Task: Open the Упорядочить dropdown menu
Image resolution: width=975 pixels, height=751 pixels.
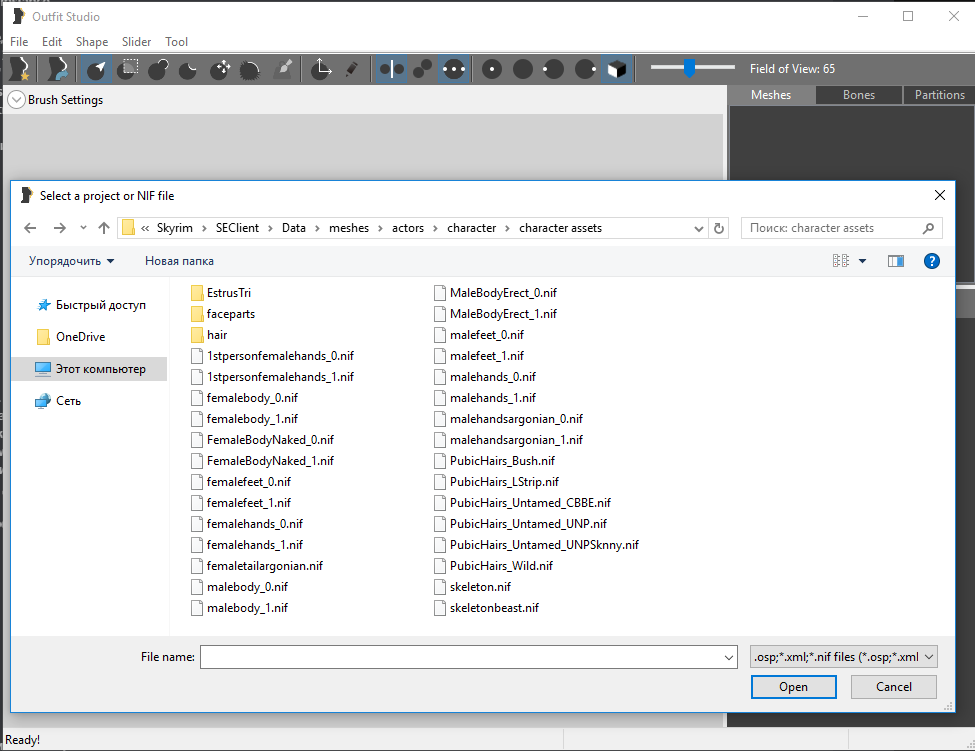Action: click(x=71, y=261)
